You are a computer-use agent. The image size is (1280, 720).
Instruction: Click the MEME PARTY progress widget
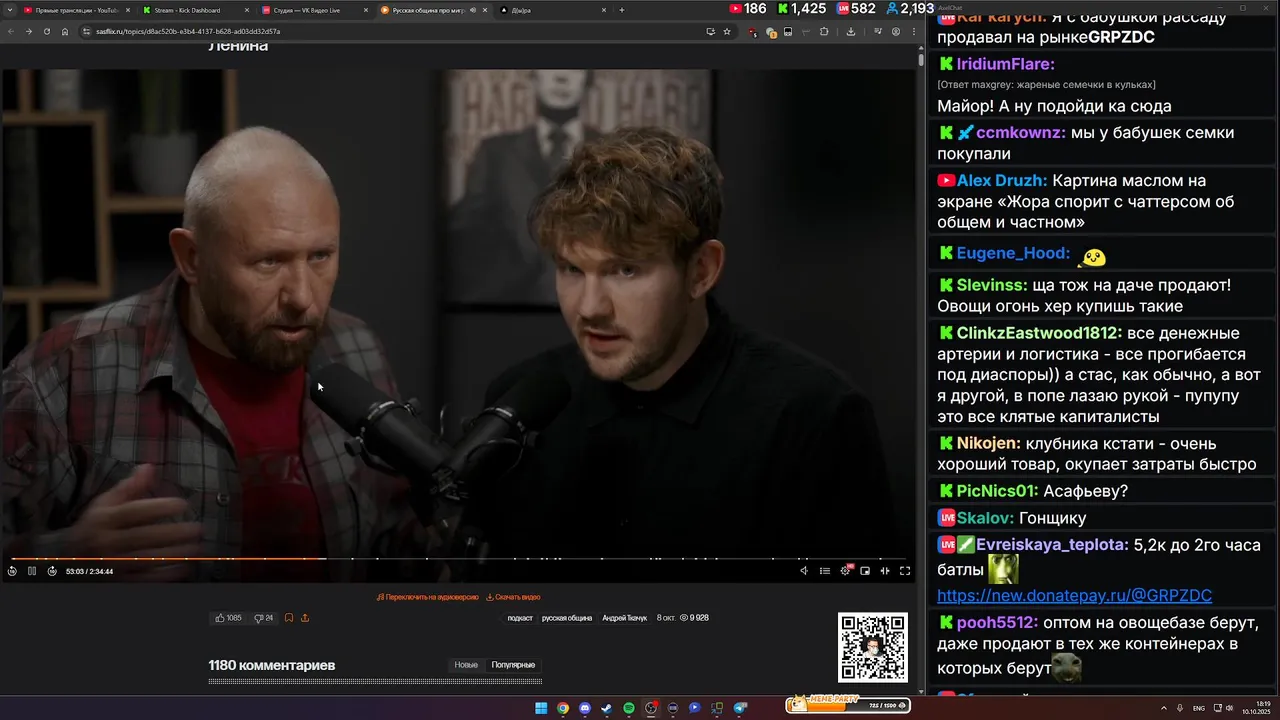tap(848, 705)
